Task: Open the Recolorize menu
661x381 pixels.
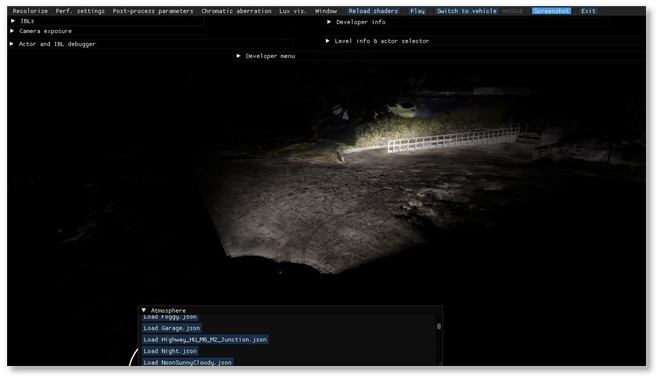Action: tap(30, 11)
